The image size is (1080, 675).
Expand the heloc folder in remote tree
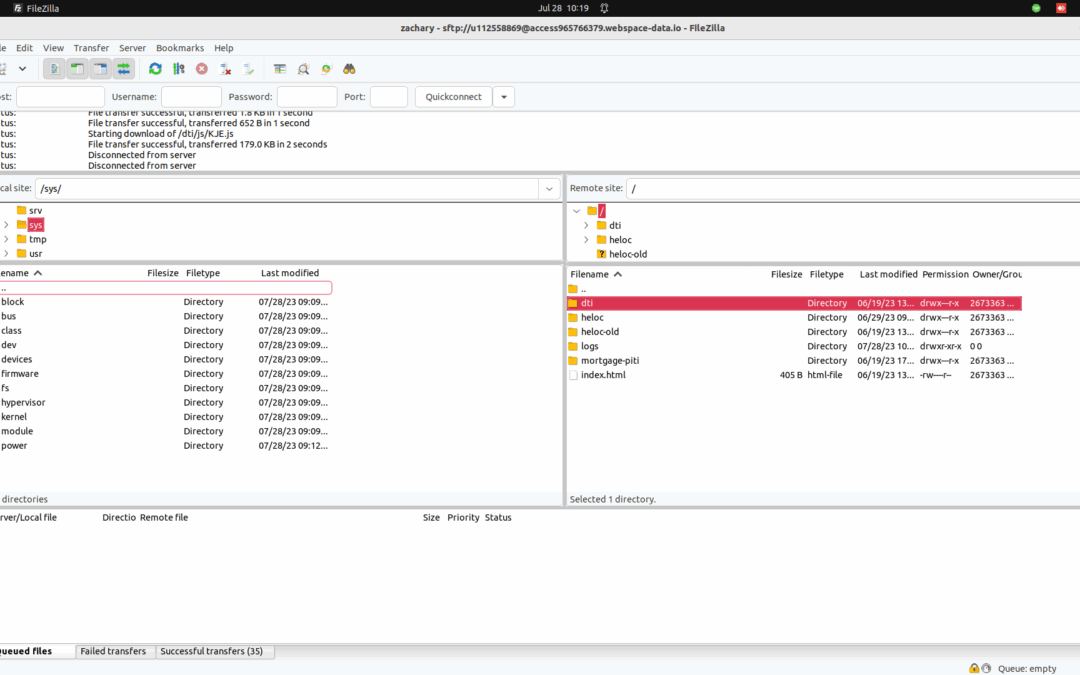[586, 240]
